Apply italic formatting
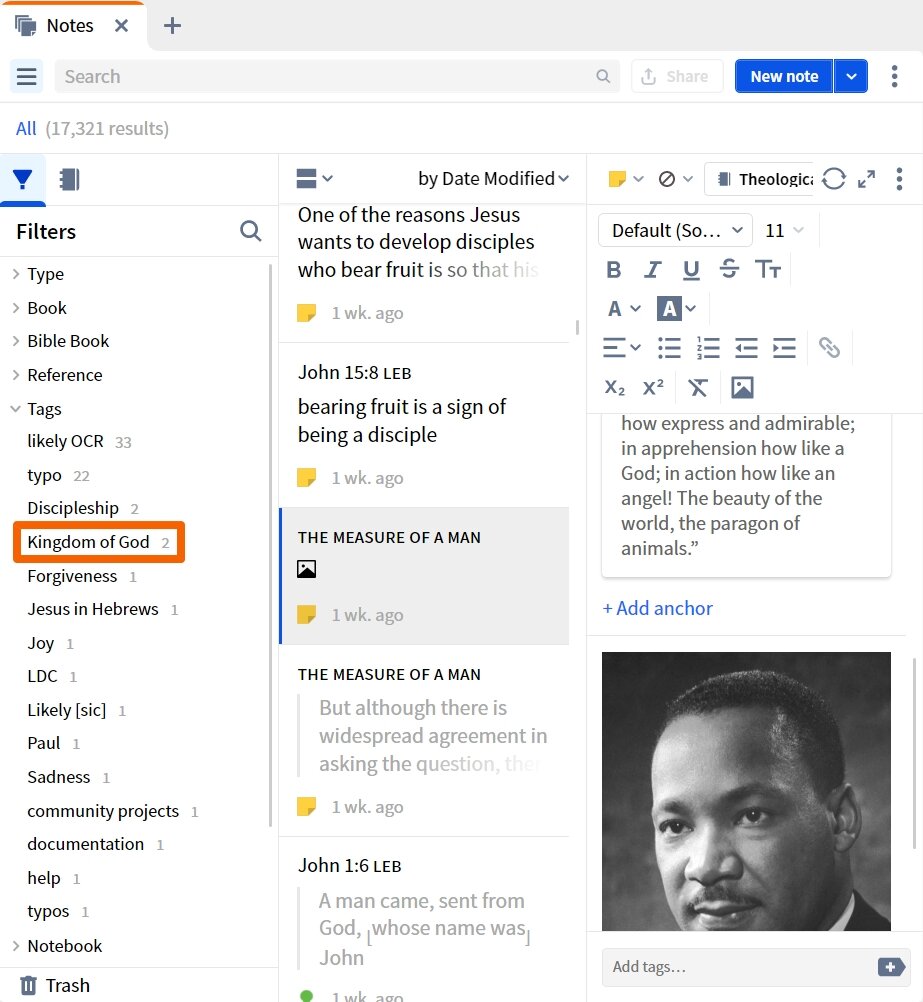This screenshot has width=923, height=1002. pyautogui.click(x=652, y=270)
